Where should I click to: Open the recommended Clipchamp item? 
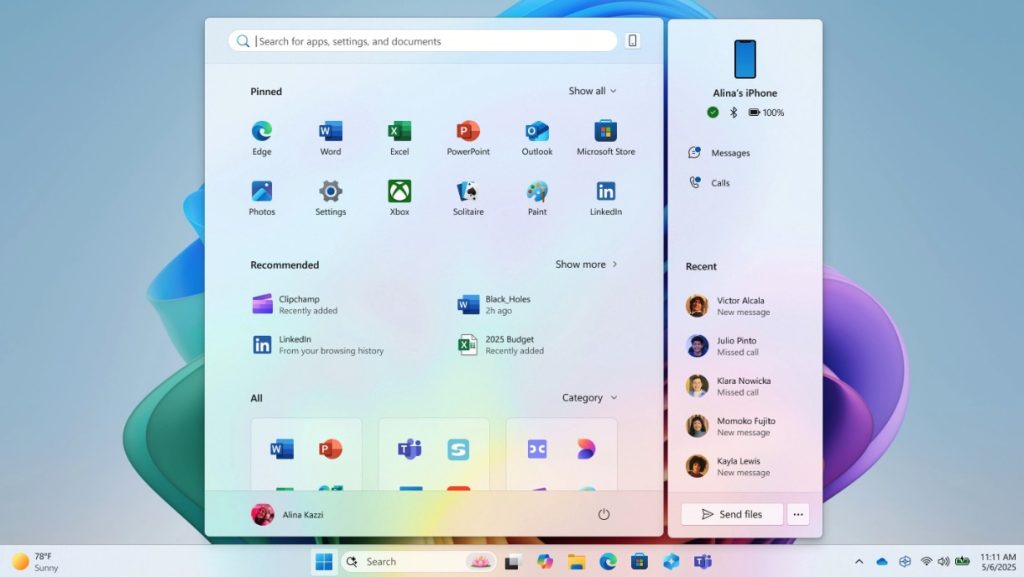(295, 304)
